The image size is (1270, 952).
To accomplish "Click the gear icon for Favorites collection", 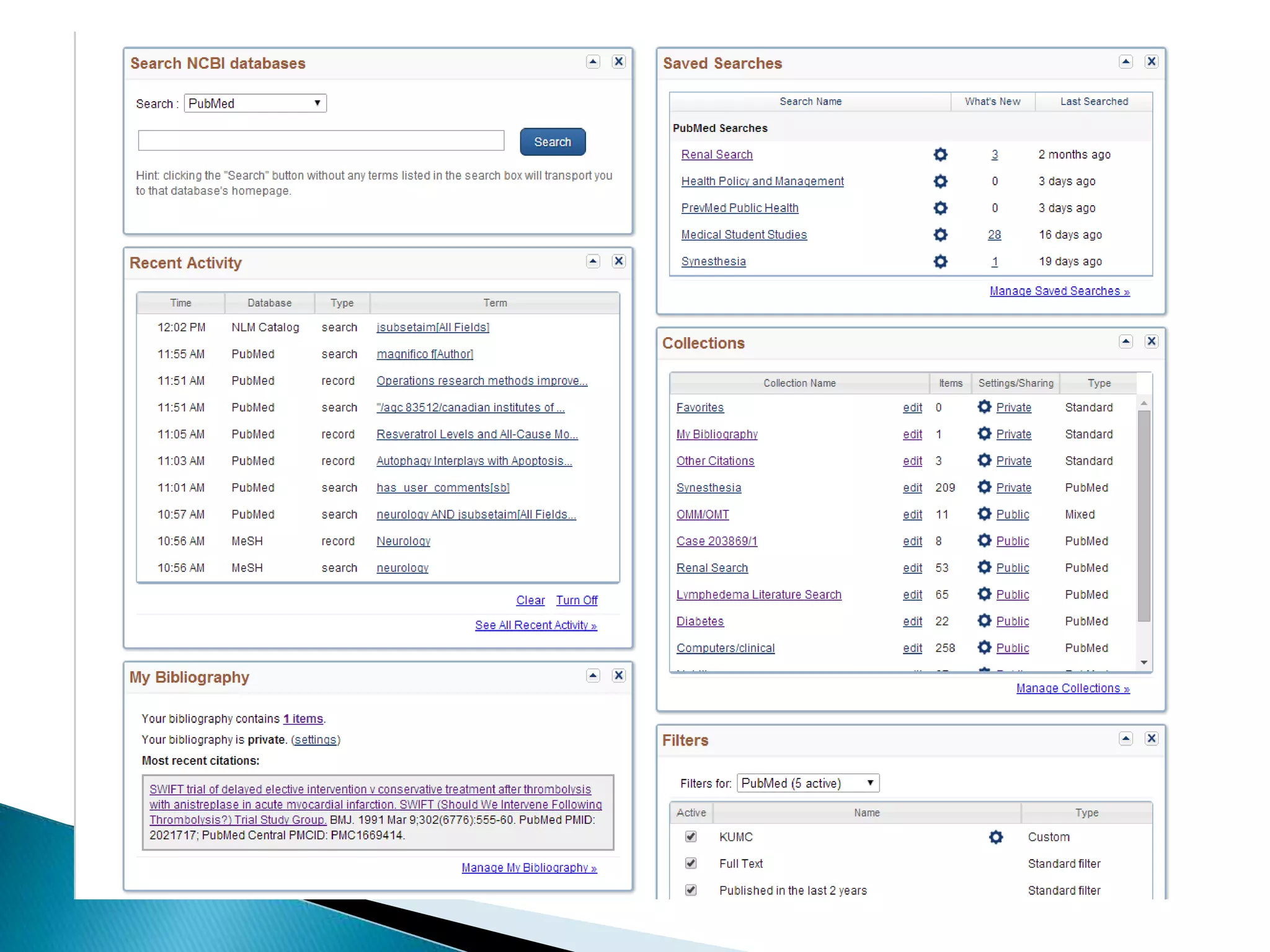I will [x=984, y=407].
